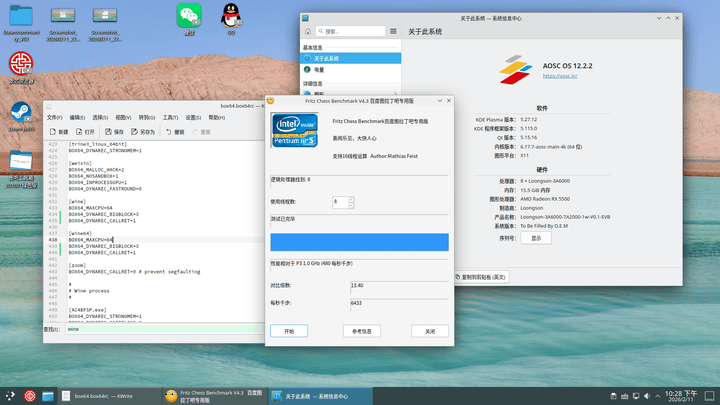Click the 保存 (Save) toolbar icon in KWrite
Image resolution: width=720 pixels, height=405 pixels.
[114, 131]
